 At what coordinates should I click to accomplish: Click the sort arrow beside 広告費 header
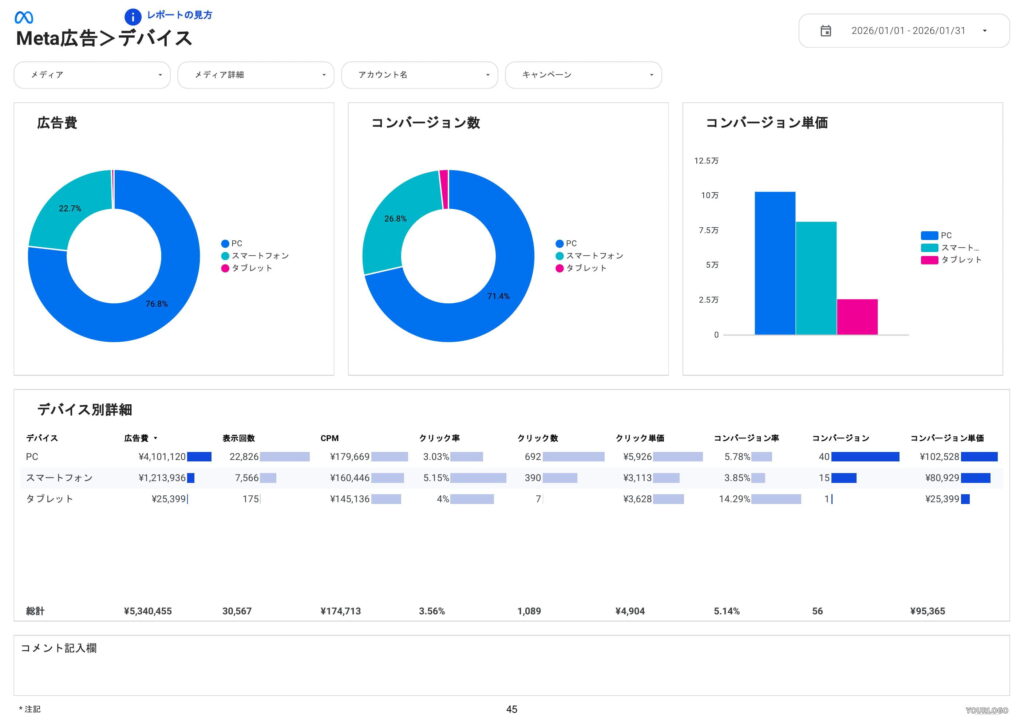(155, 438)
